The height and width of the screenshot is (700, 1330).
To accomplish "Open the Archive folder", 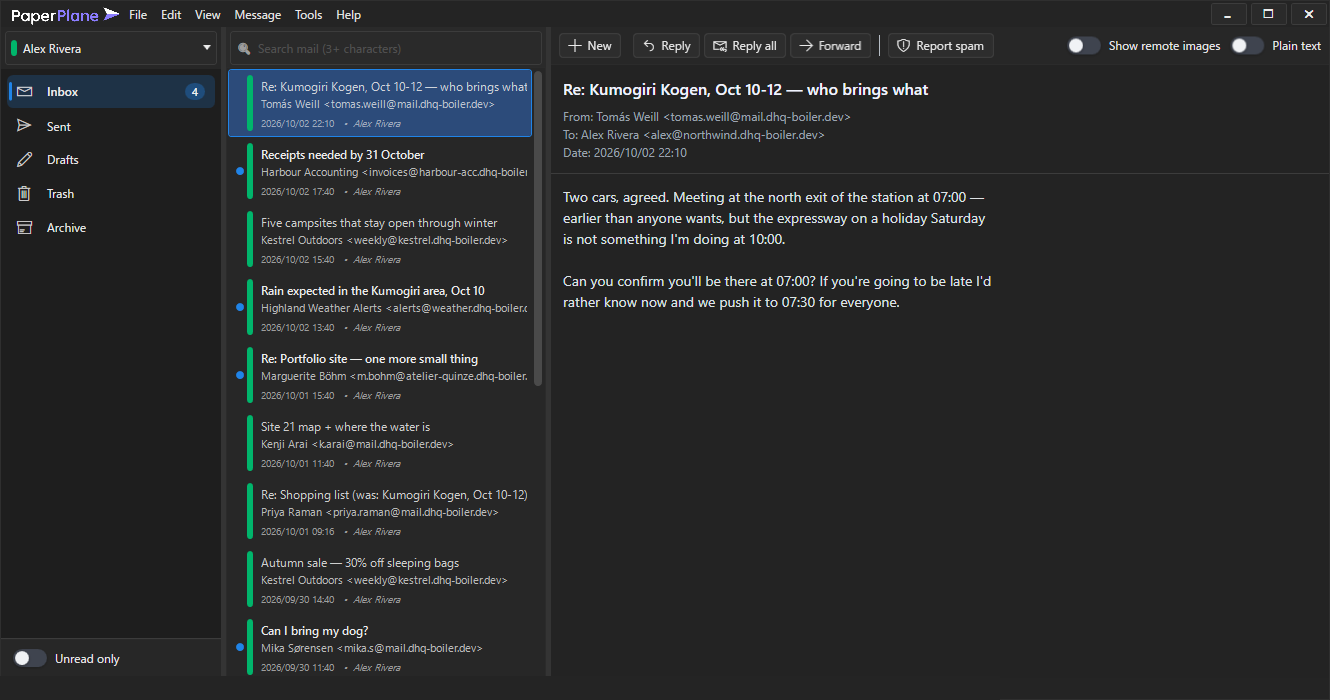I will 111,228.
